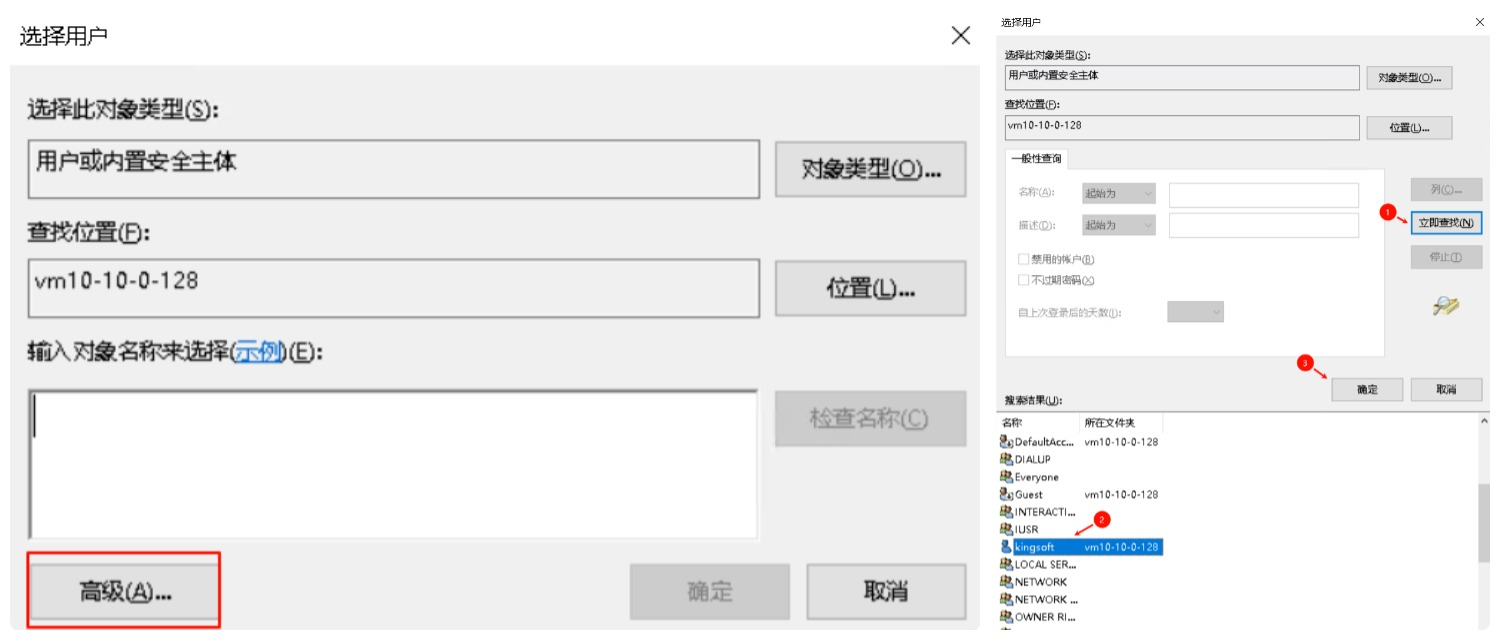
Task: Toggle the 禁用的帐户(B) checkbox
Action: 1024,259
